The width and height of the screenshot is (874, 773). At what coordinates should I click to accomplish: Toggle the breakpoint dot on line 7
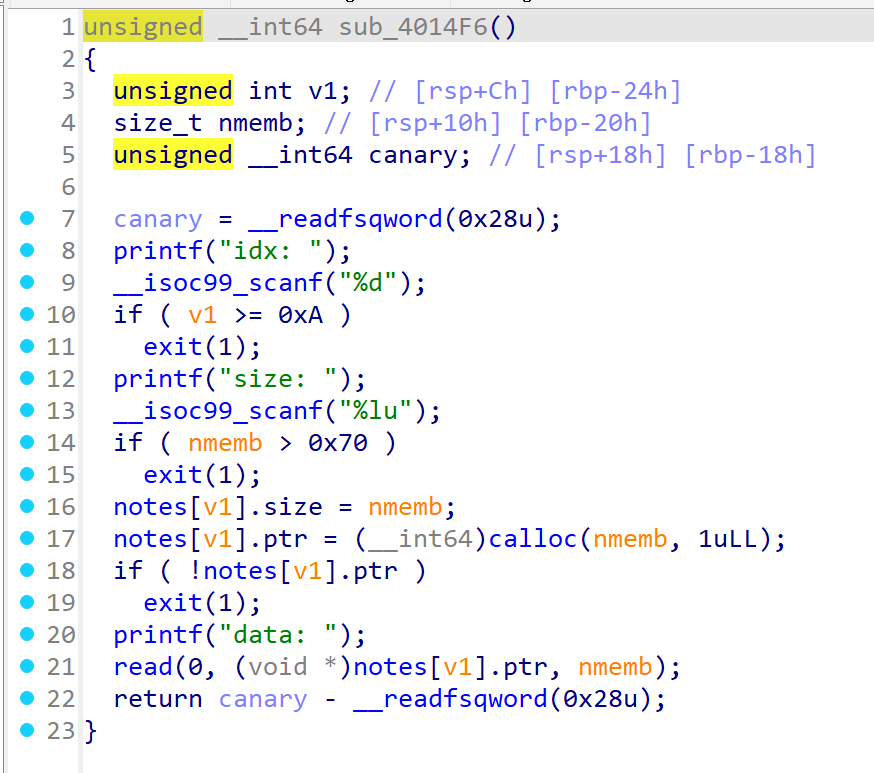point(26,219)
